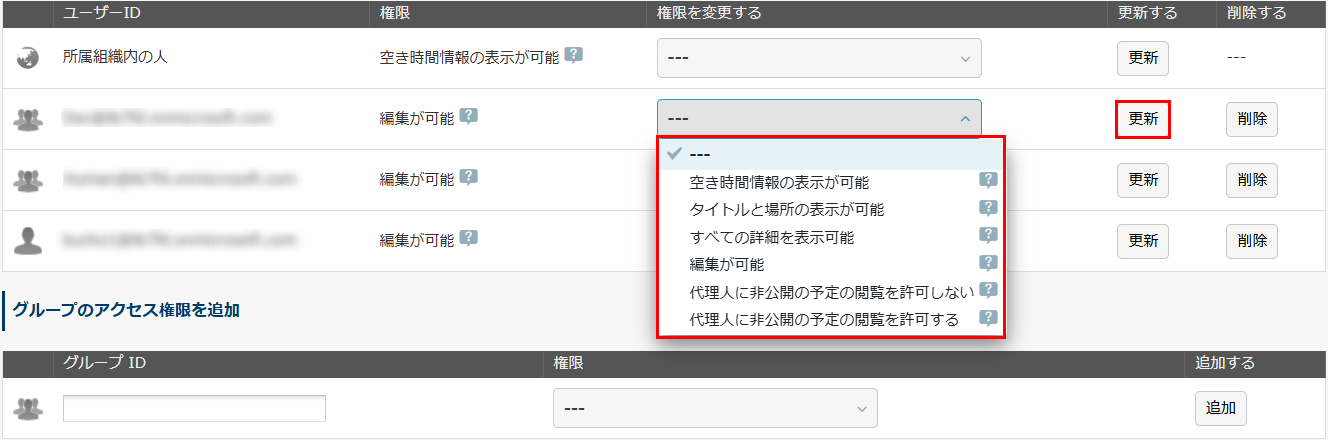
Task: Click the 権限を変更する column header
Action: coord(709,13)
